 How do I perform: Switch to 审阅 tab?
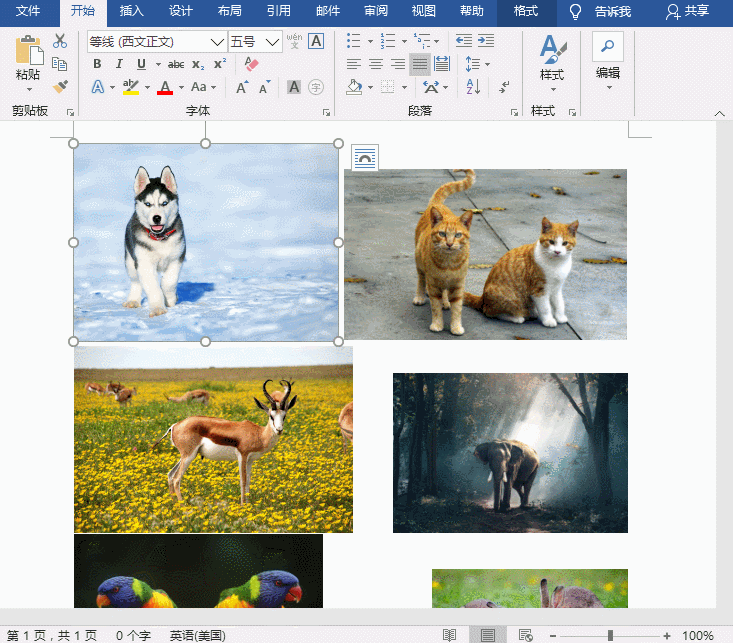[x=376, y=11]
